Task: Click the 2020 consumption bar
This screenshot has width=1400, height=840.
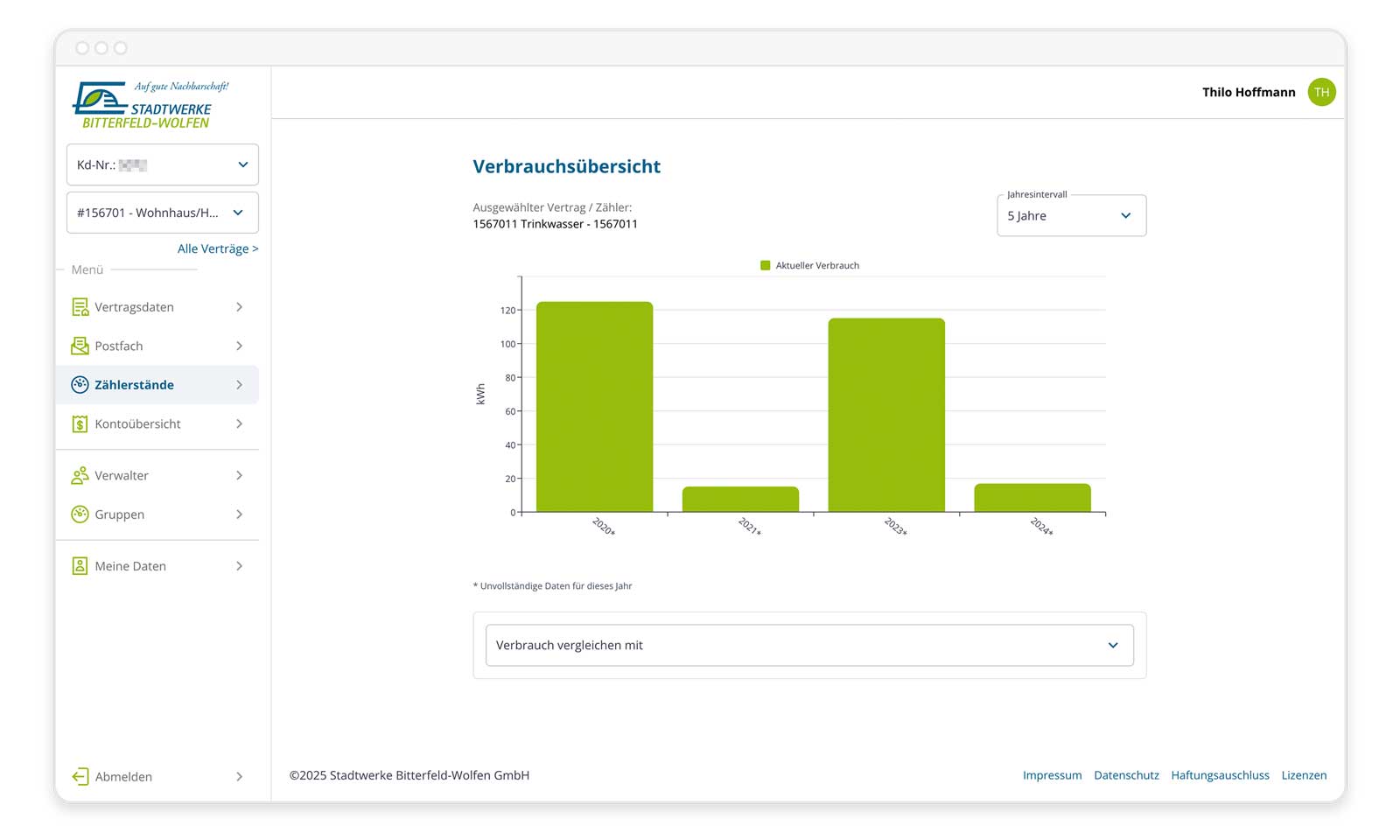Action: coord(594,407)
